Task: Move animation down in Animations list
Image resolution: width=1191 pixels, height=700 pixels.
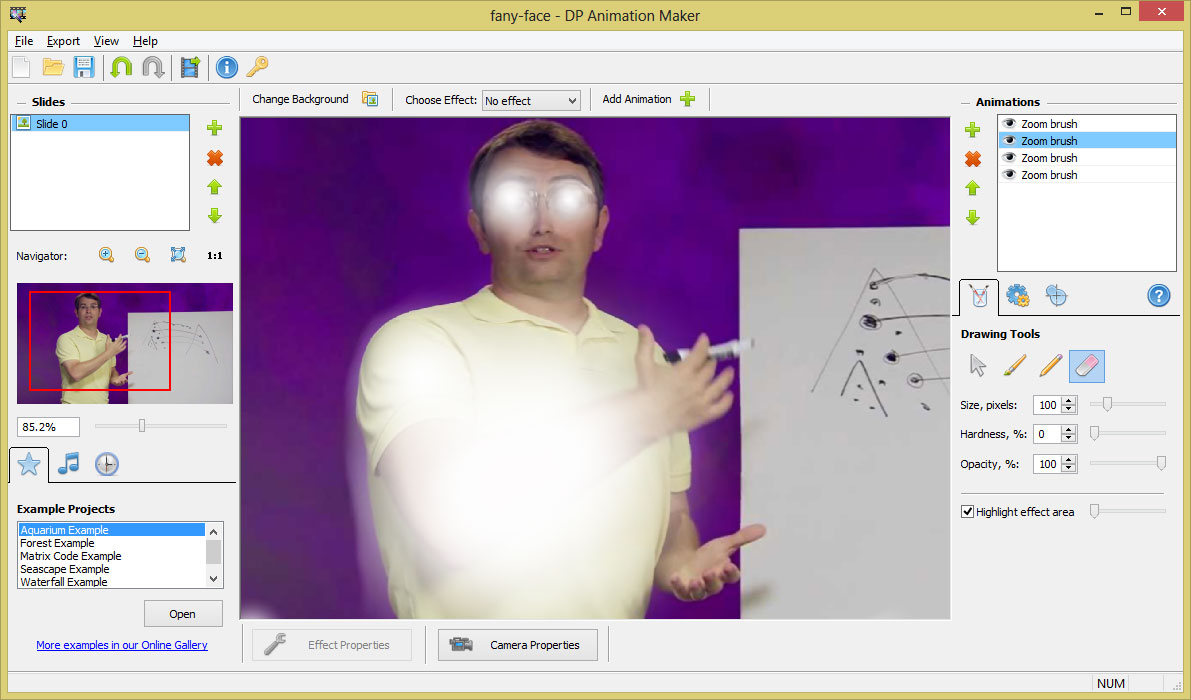Action: point(972,218)
